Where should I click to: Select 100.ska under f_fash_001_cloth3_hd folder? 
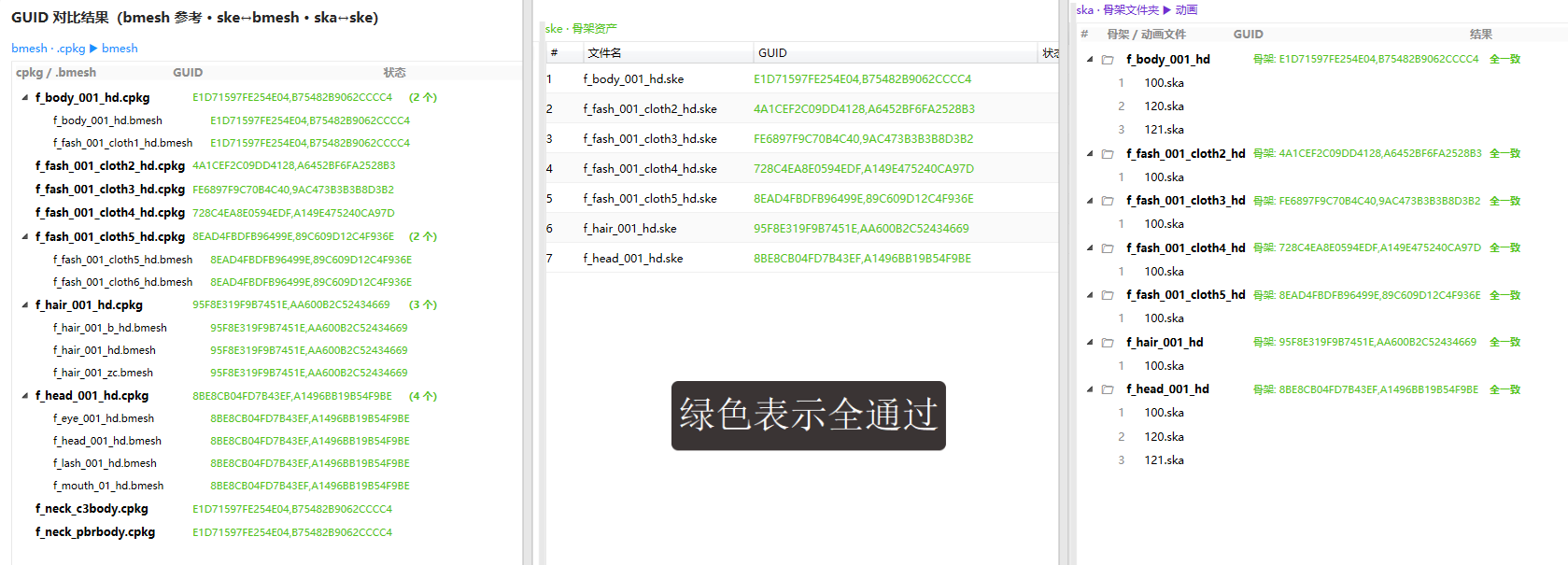1165,224
